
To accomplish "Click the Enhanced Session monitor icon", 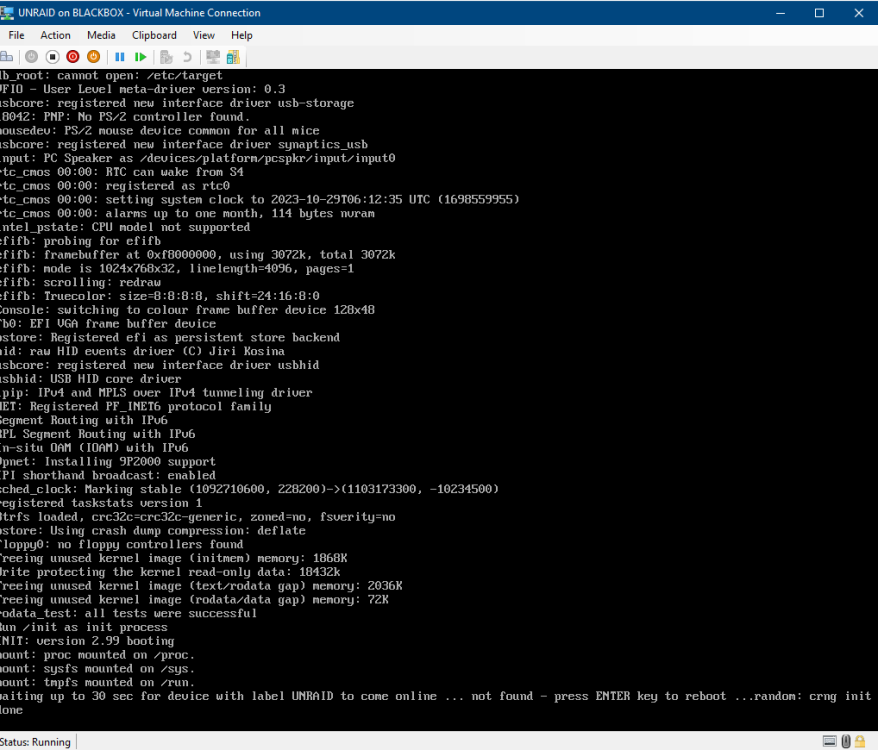I will point(213,57).
